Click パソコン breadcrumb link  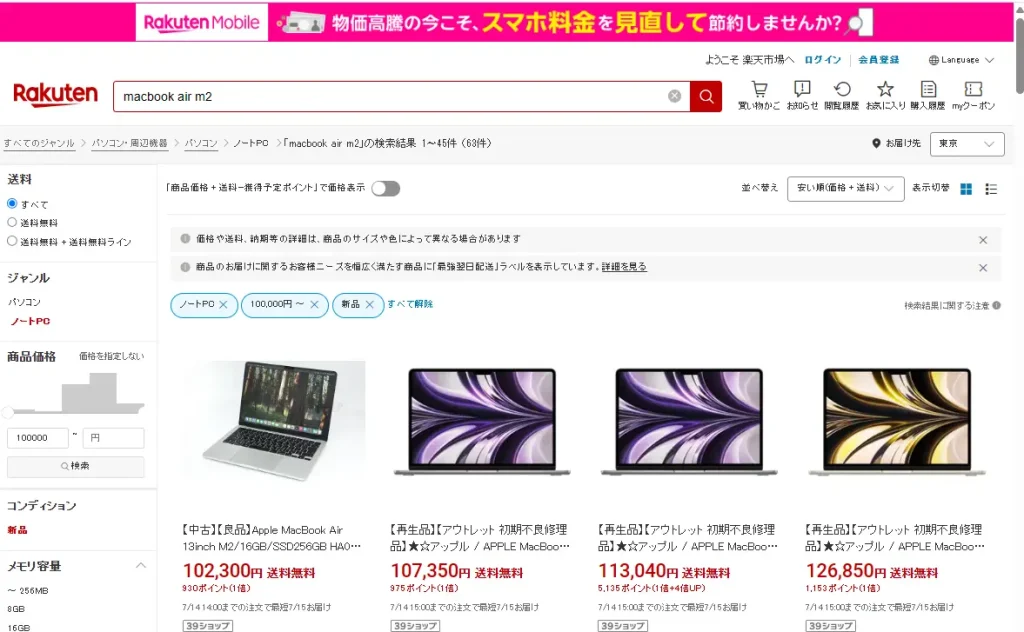click(x=200, y=144)
